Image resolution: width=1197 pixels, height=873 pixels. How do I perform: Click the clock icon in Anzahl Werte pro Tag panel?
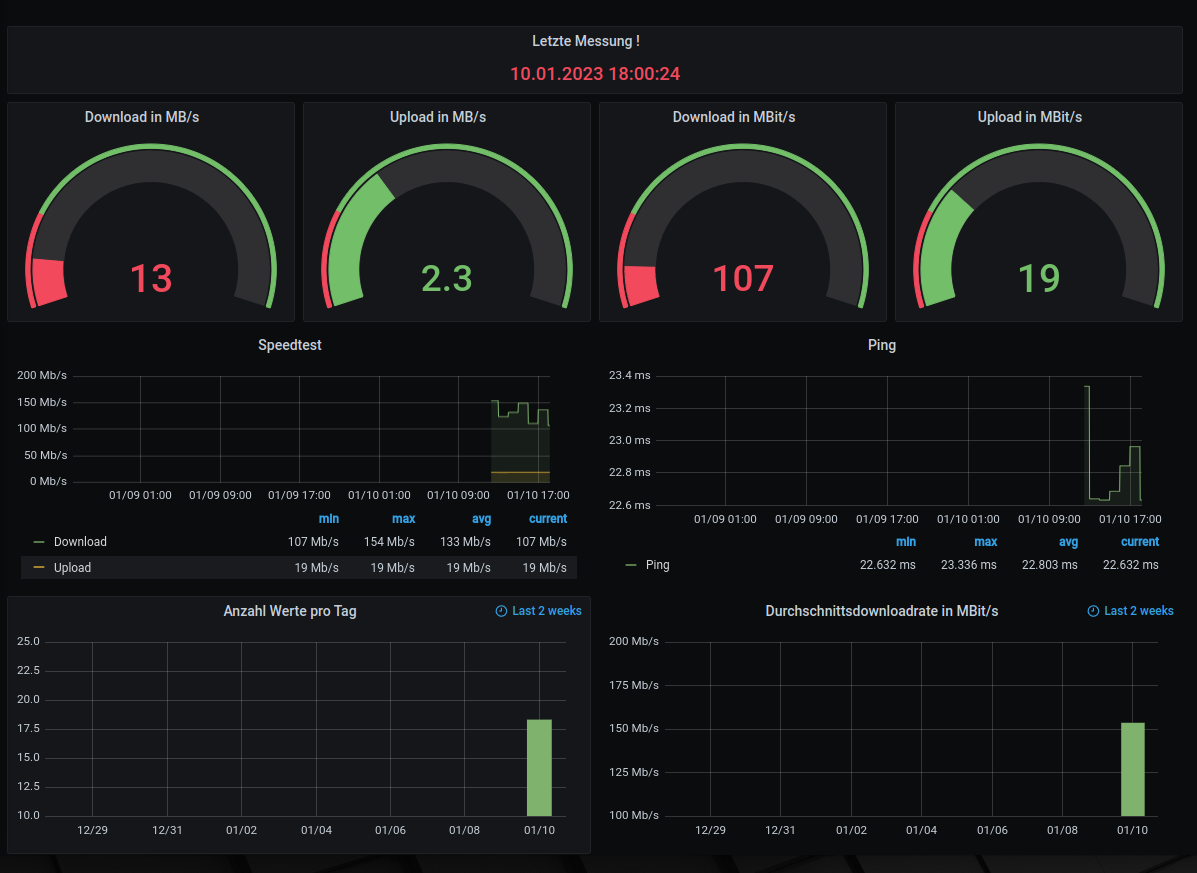(x=502, y=611)
